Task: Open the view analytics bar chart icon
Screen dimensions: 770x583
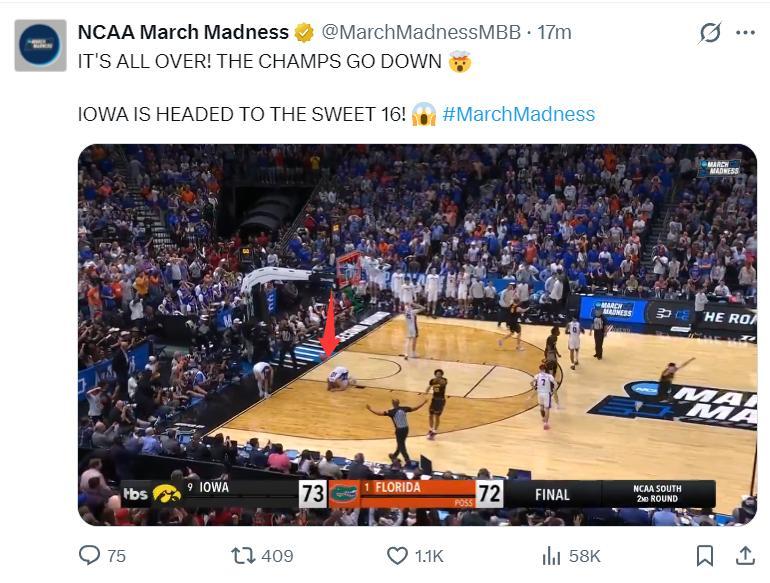Action: pos(551,555)
